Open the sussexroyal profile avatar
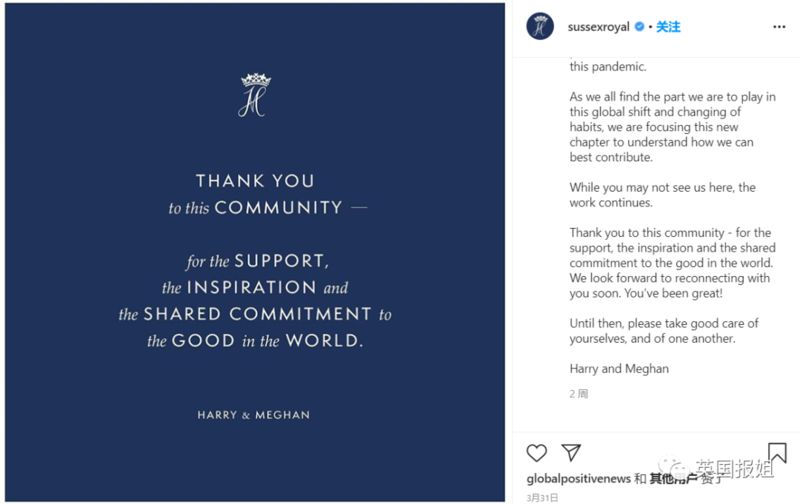Image resolution: width=800 pixels, height=504 pixels. pyautogui.click(x=540, y=26)
